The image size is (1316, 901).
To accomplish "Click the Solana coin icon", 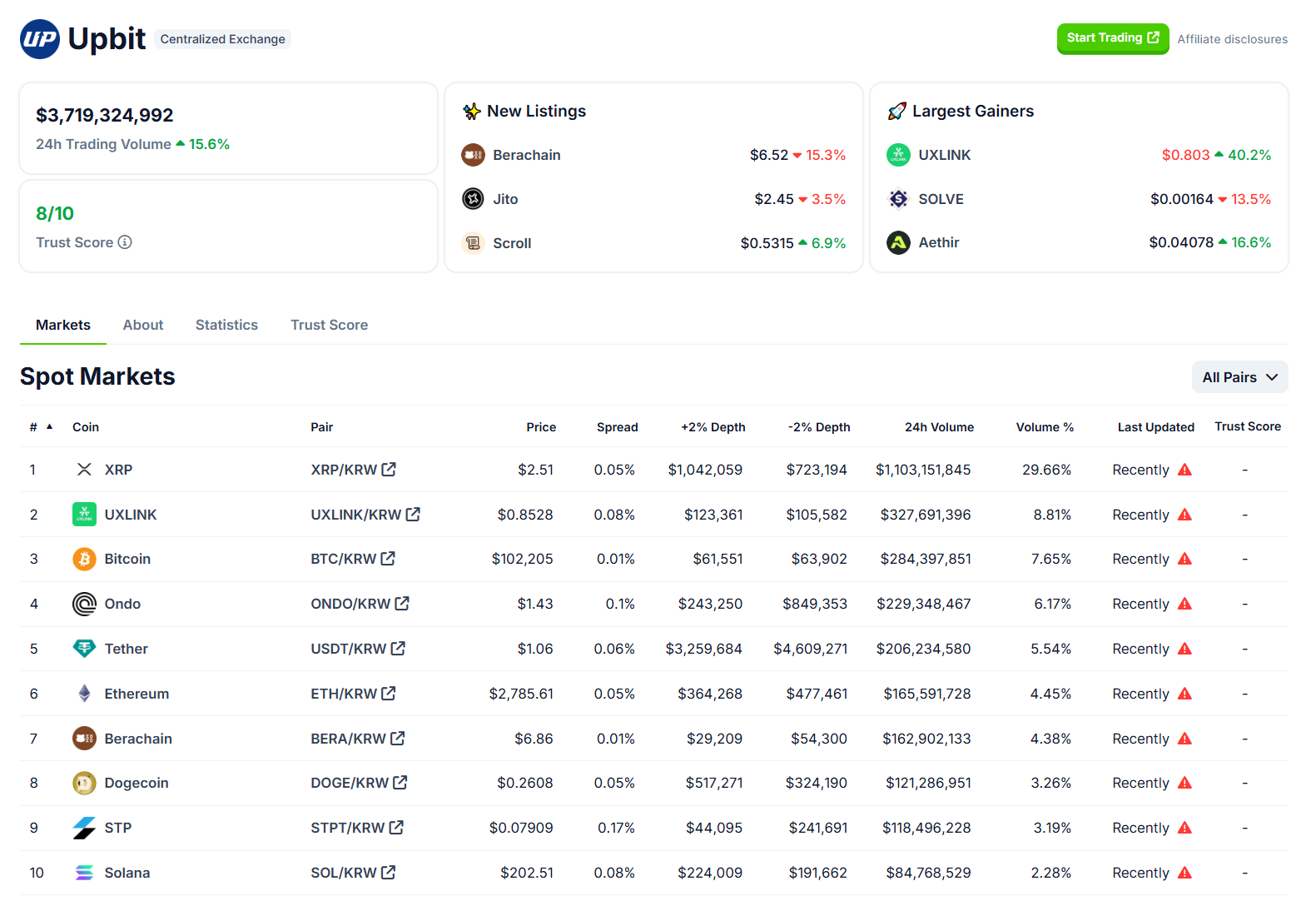I will click(84, 873).
